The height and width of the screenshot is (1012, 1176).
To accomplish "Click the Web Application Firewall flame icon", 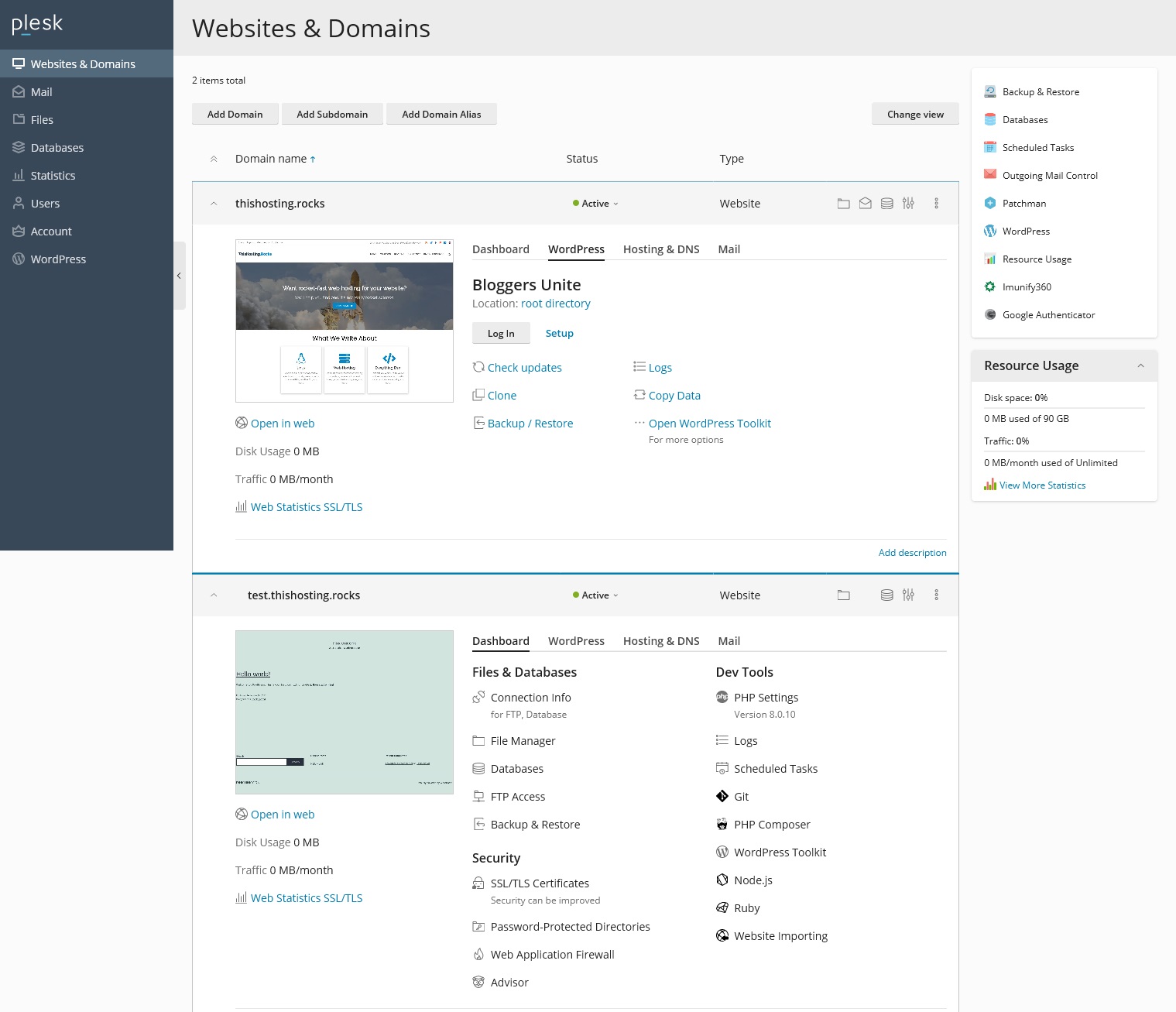I will [x=478, y=954].
